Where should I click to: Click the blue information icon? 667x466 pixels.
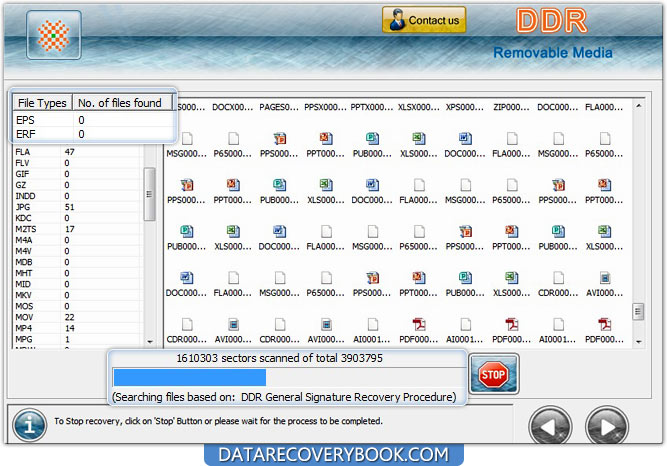pyautogui.click(x=29, y=425)
